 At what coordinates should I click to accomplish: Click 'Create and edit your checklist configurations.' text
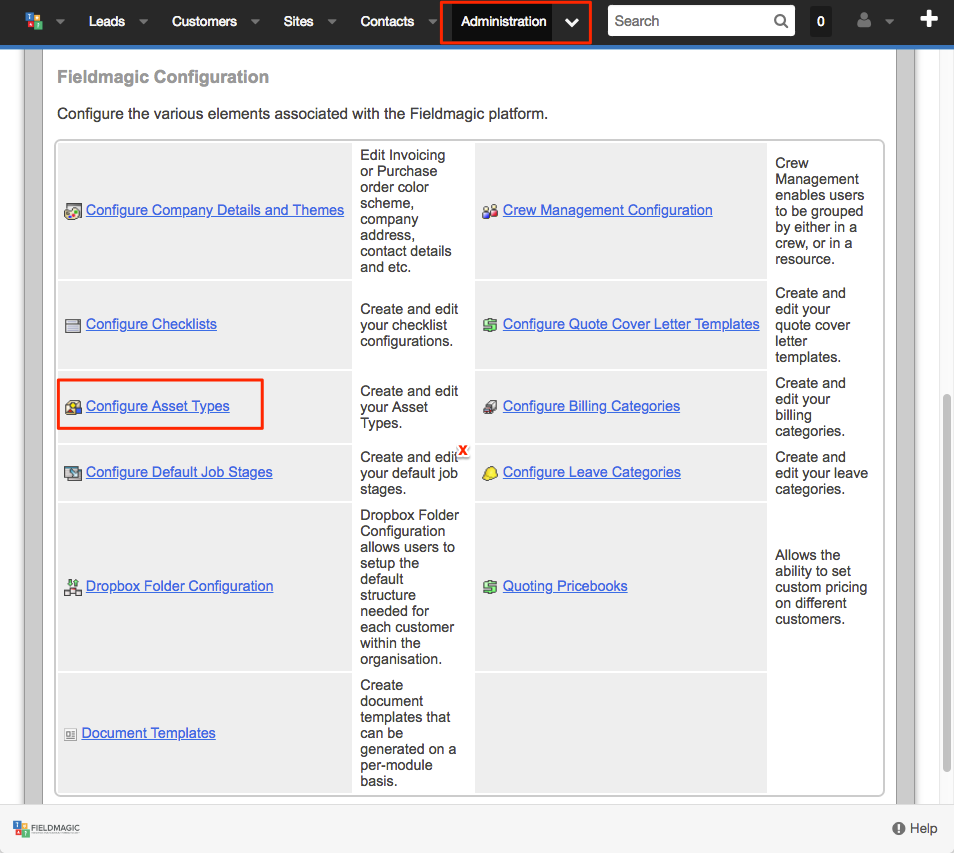409,325
